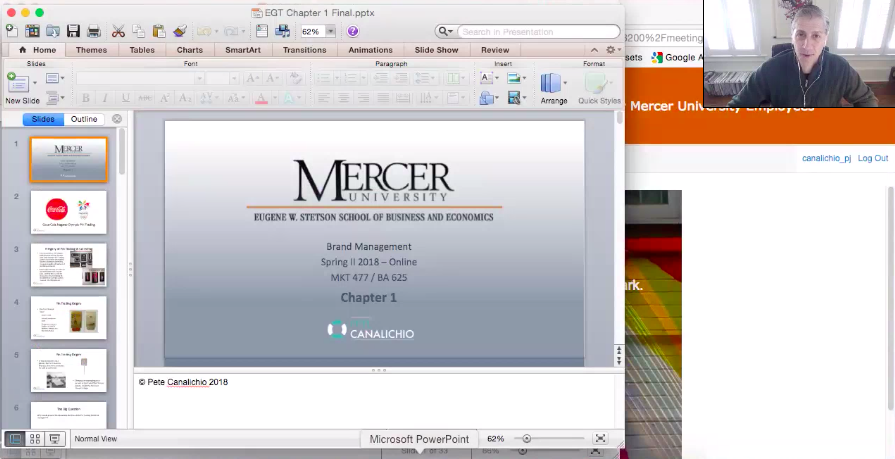
Task: Click the Open file icon
Action: tap(53, 31)
